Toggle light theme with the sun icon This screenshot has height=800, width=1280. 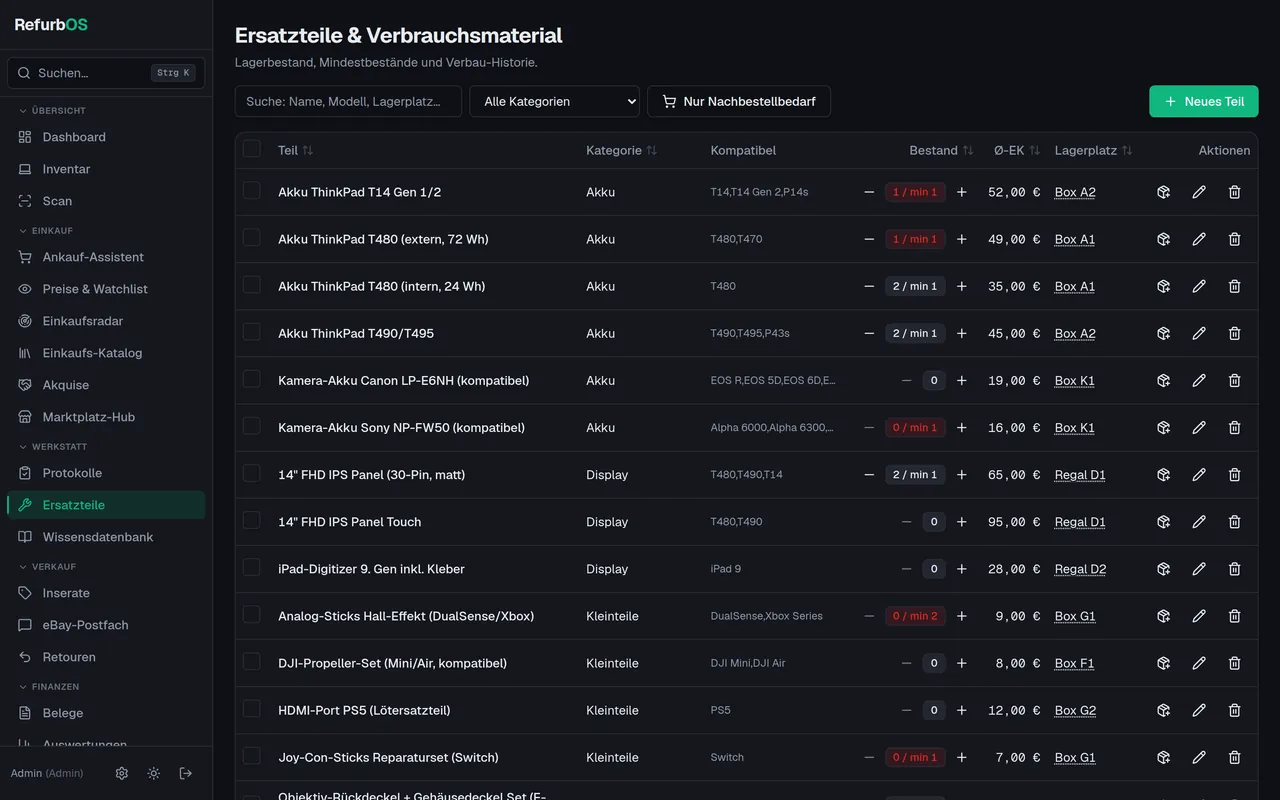point(153,773)
